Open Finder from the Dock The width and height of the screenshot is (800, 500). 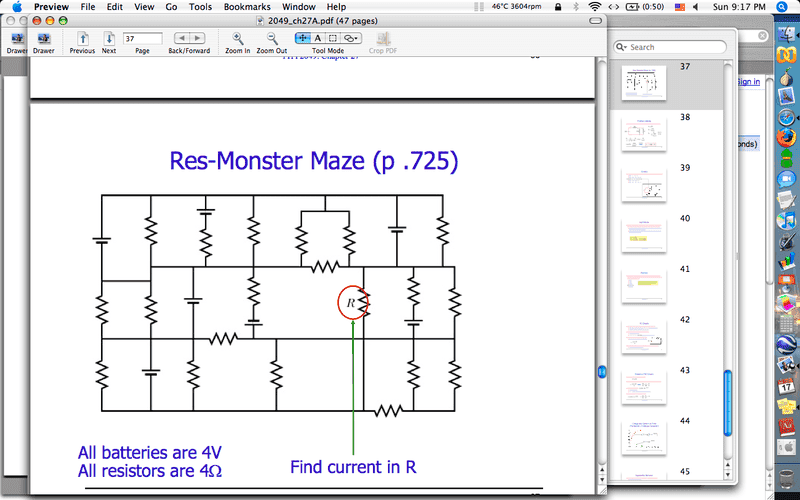786,35
